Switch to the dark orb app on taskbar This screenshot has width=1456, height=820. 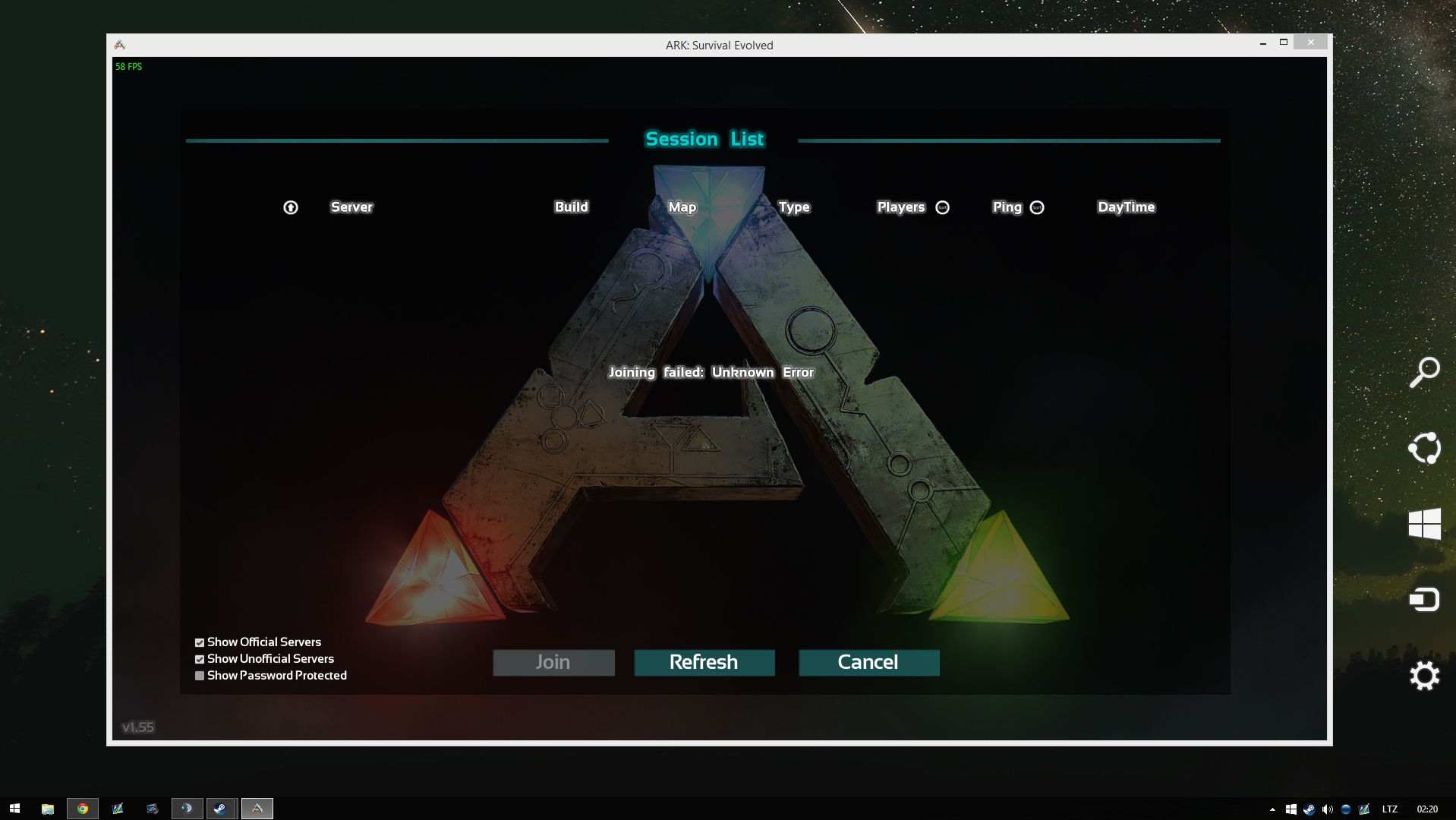[x=187, y=809]
